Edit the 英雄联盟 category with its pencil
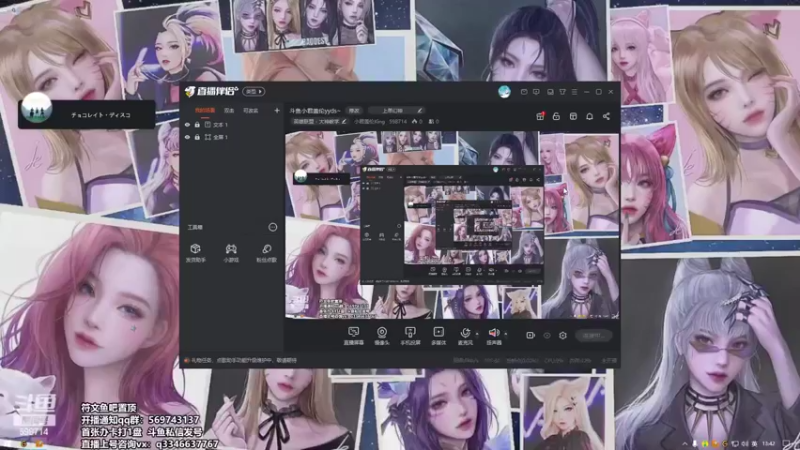800x450 pixels. (x=344, y=121)
